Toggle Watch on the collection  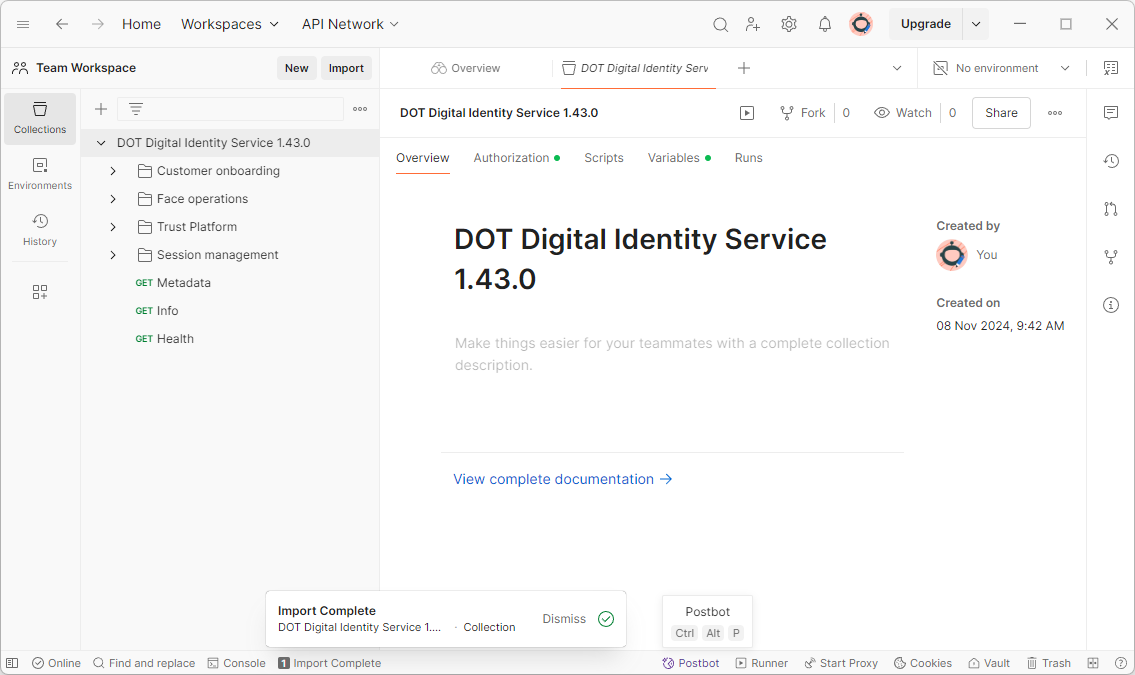click(903, 113)
